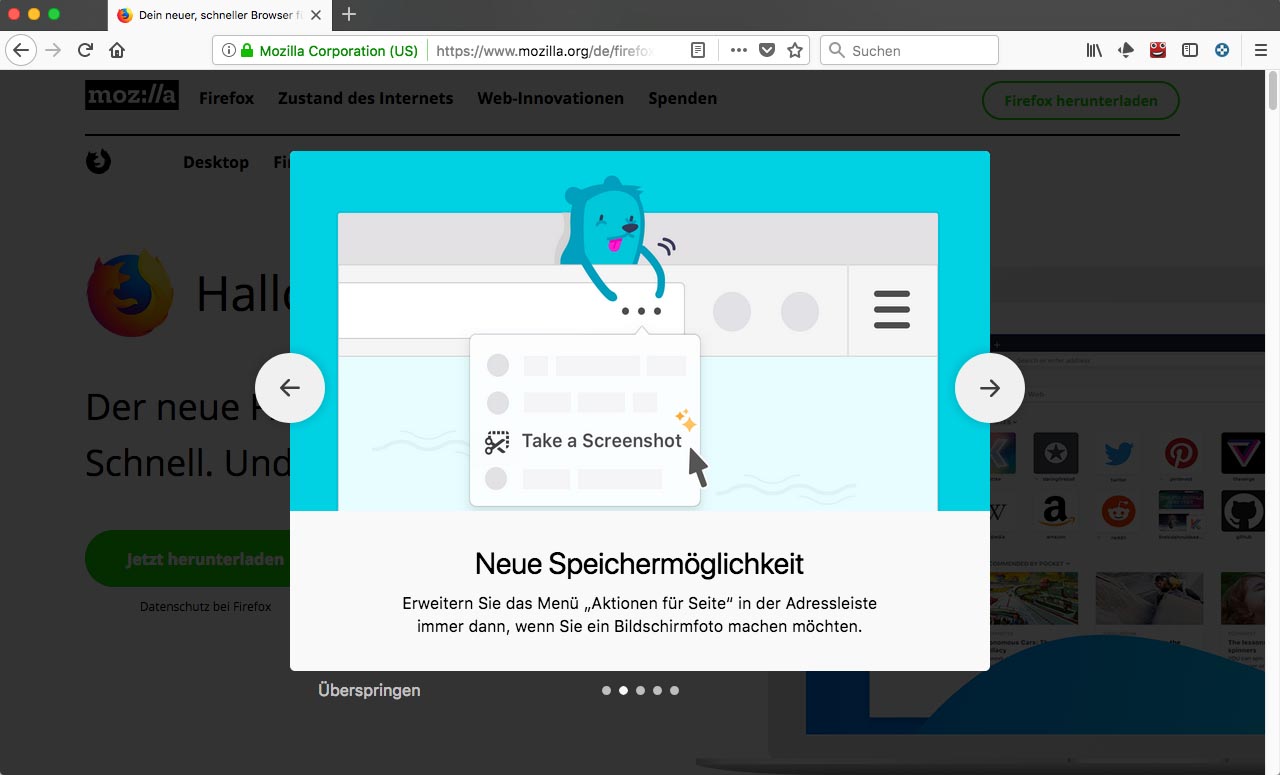Viewport: 1280px width, 775px height.
Task: Show sidebars toolbar icon
Action: click(1190, 50)
